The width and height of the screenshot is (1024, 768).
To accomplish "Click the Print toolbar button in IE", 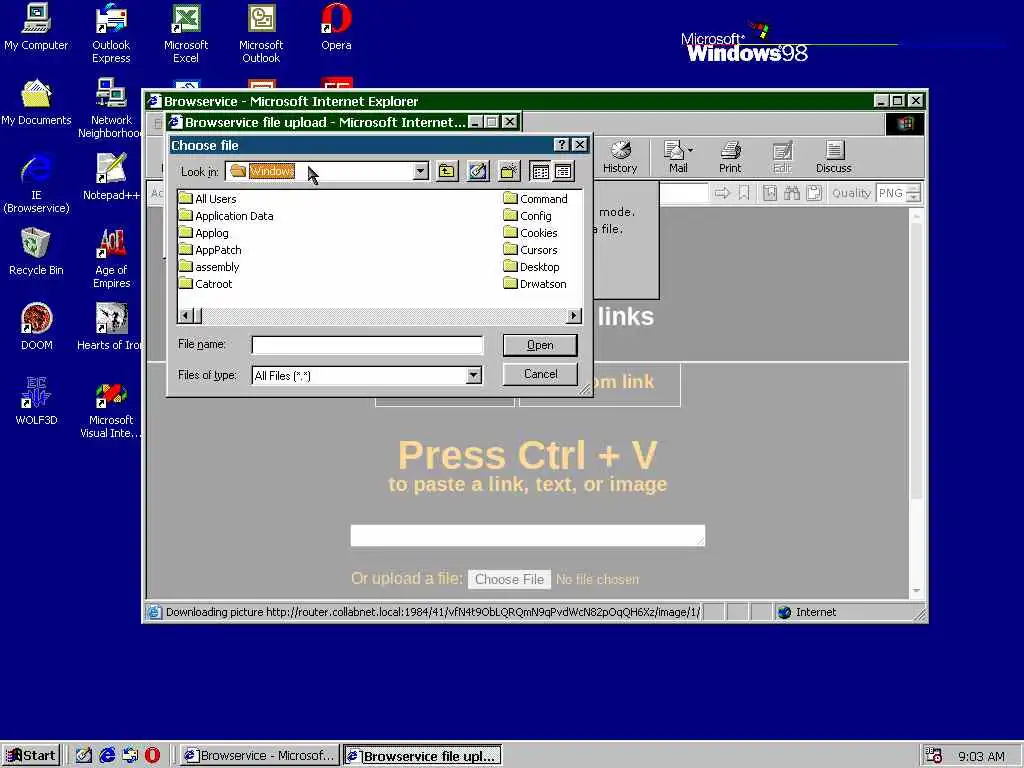I will point(730,157).
